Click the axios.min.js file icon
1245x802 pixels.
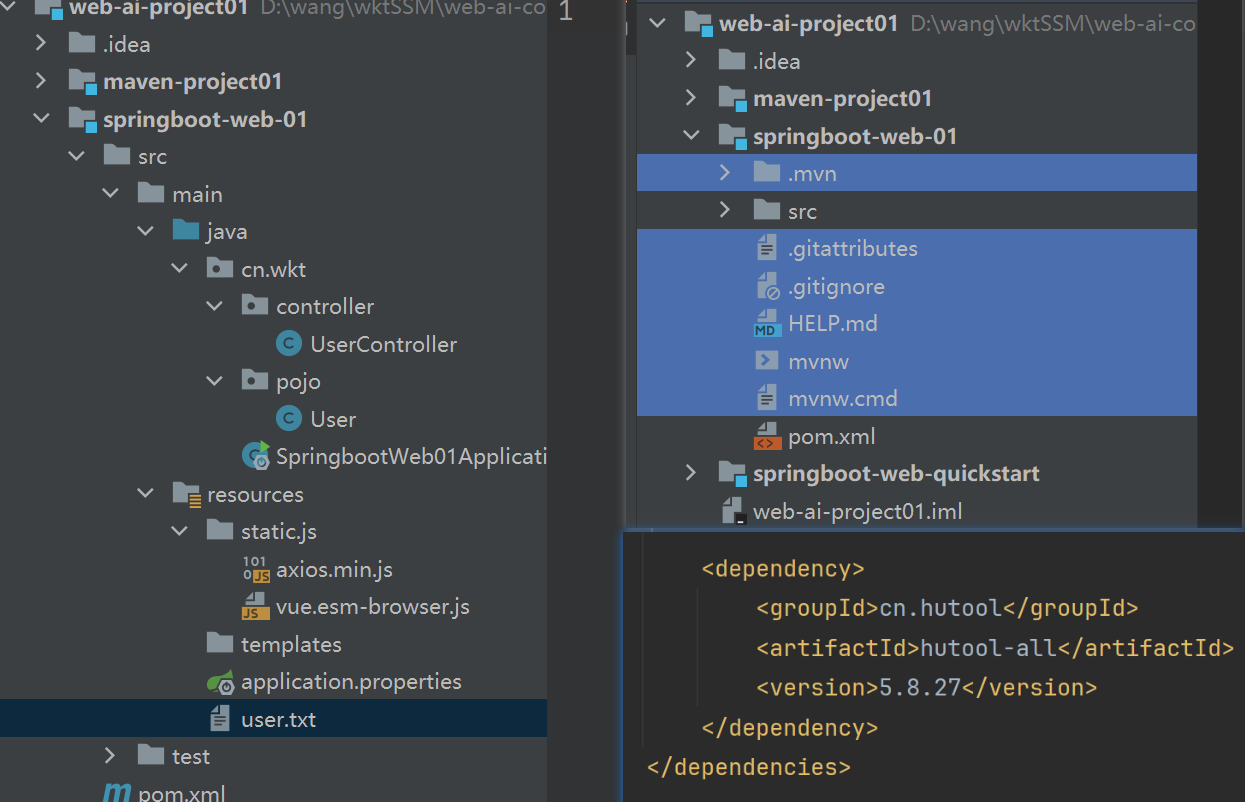256,570
